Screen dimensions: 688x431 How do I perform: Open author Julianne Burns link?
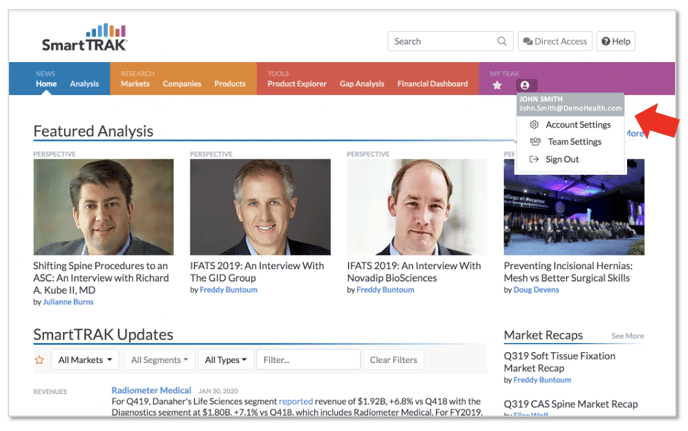[68, 302]
